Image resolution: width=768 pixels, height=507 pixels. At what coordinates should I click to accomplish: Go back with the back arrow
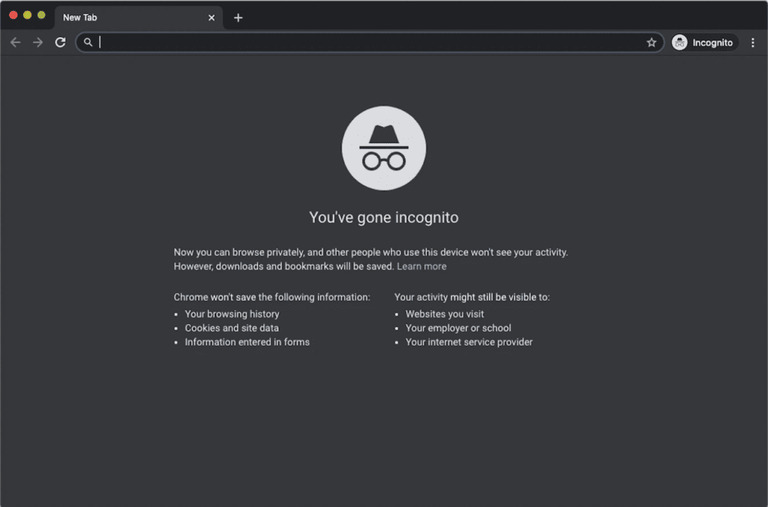[15, 43]
